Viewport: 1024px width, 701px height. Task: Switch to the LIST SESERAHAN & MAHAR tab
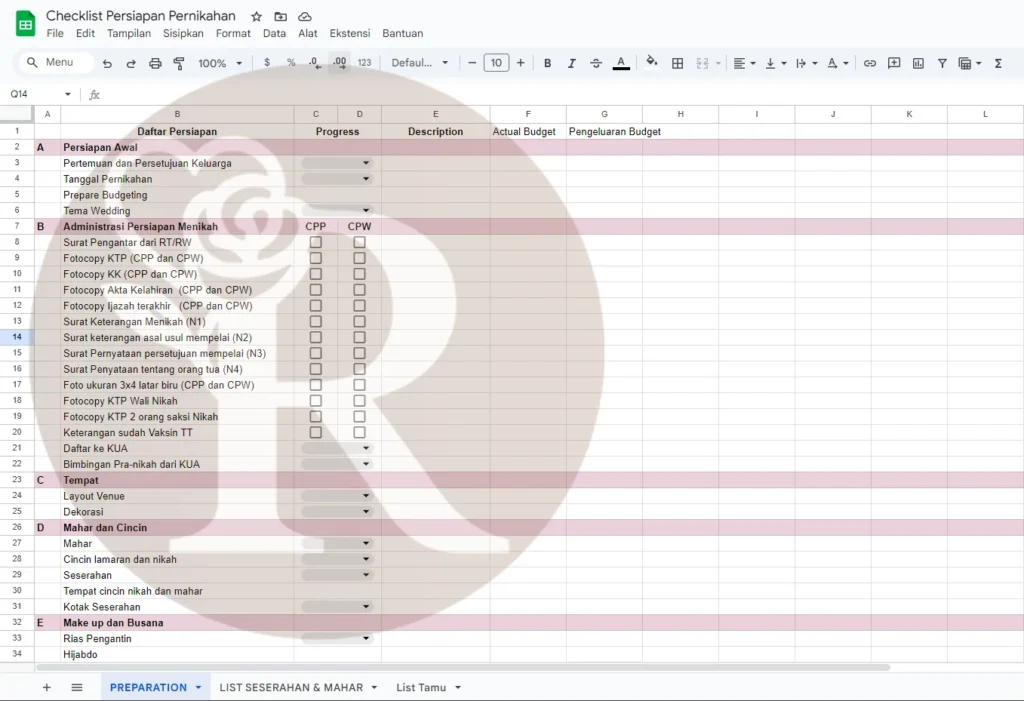290,688
